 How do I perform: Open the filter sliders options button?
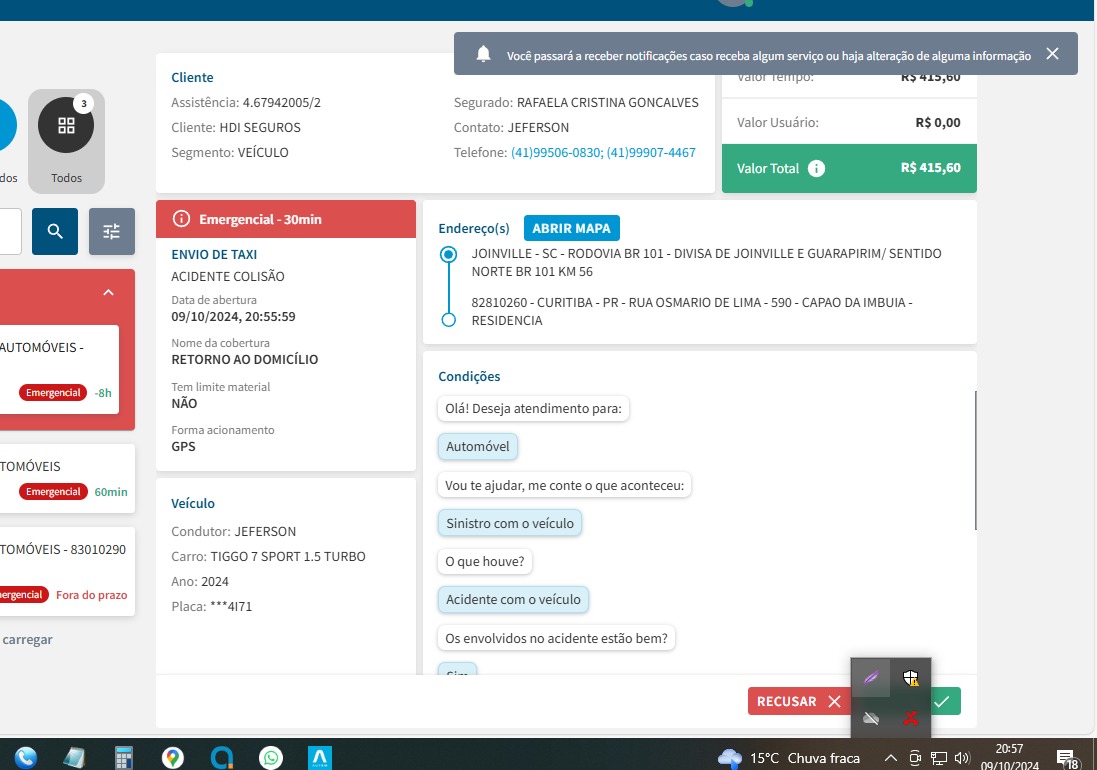(112, 231)
